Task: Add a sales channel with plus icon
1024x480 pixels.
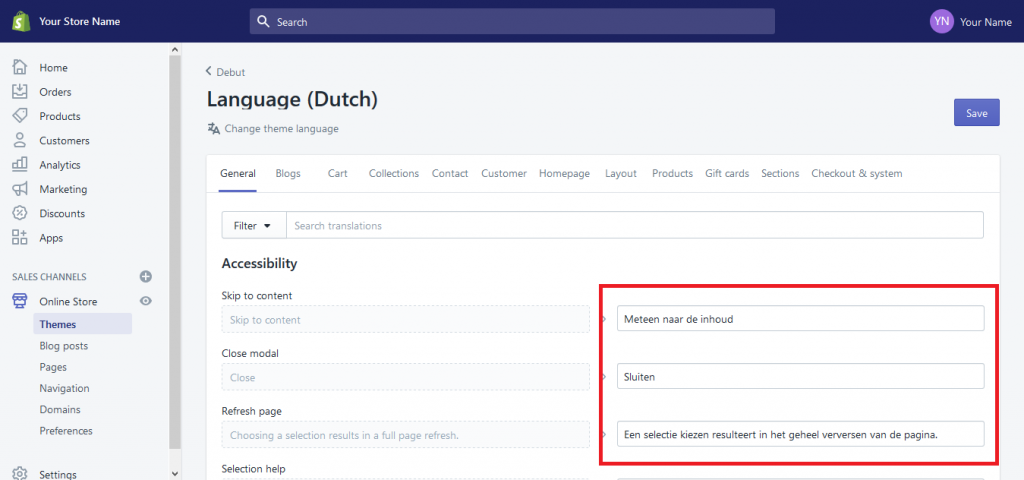Action: (x=146, y=277)
